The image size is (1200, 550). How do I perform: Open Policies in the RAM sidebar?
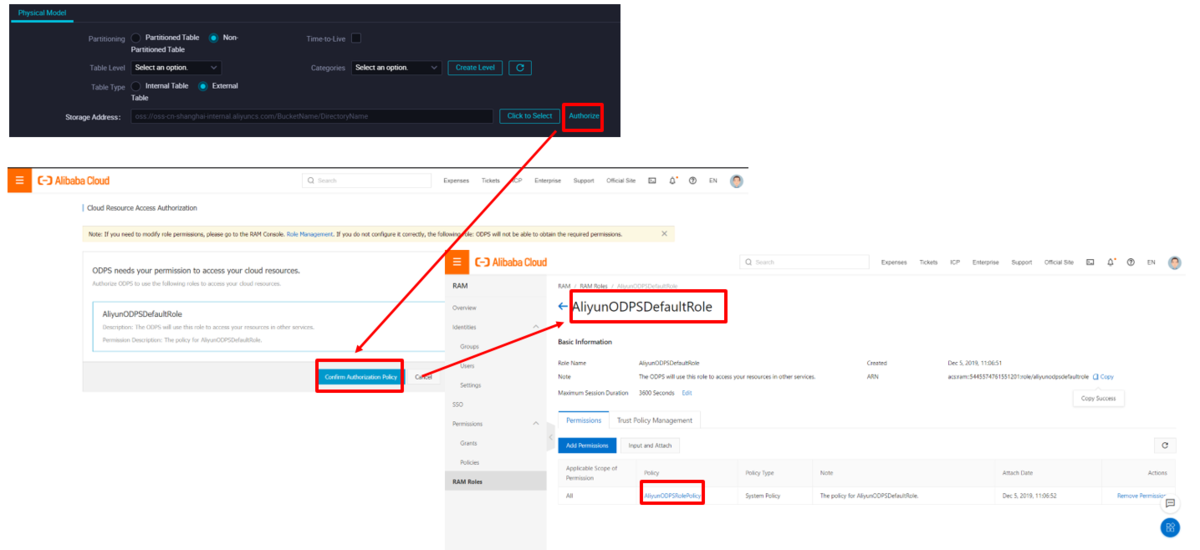point(470,462)
